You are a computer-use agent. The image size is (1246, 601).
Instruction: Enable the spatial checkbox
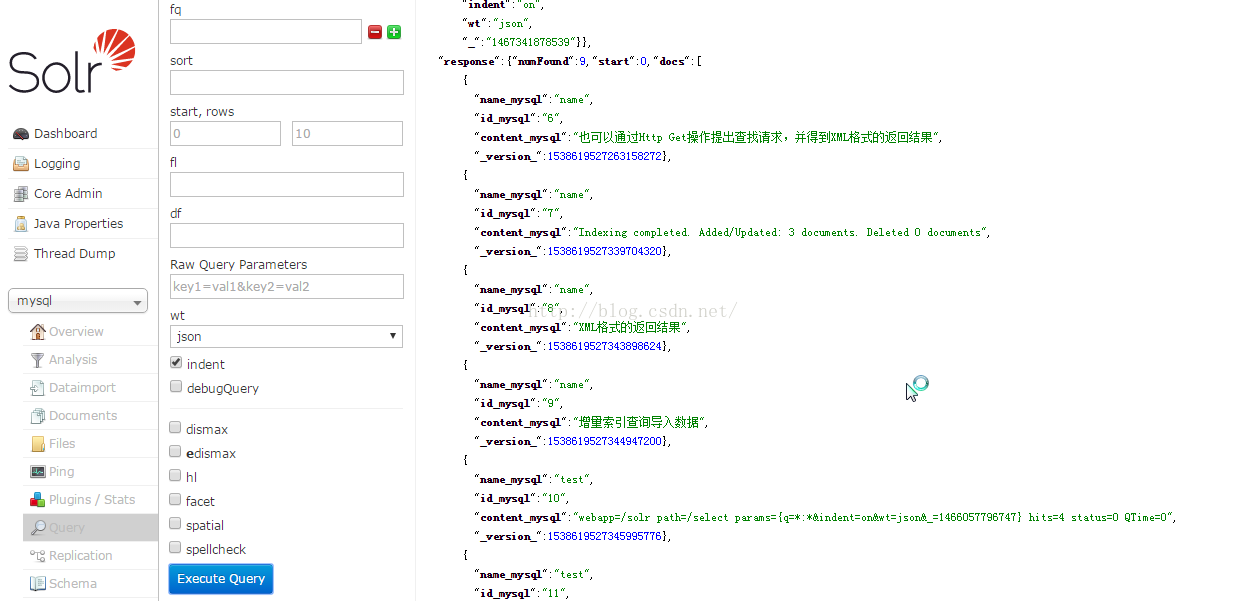tap(176, 524)
